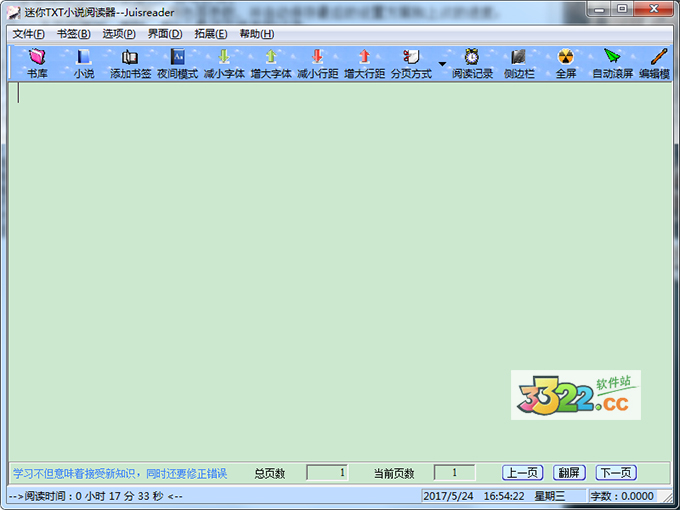Open the 书签(B) menu
The height and width of the screenshot is (510, 680).
74,34
